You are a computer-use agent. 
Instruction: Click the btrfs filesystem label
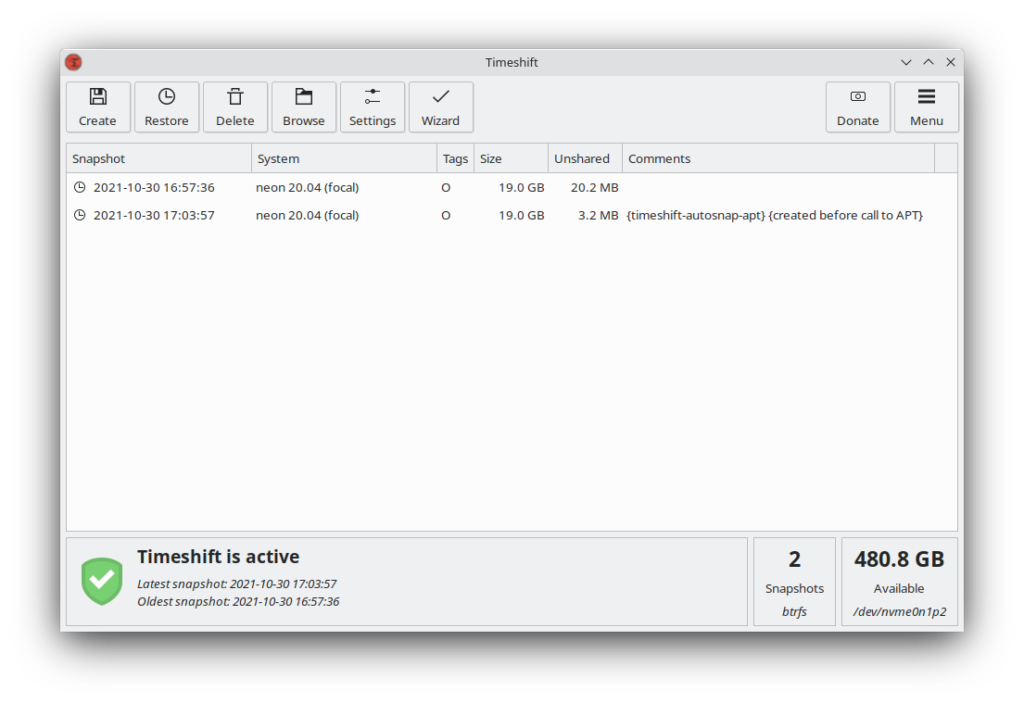pyautogui.click(x=794, y=612)
